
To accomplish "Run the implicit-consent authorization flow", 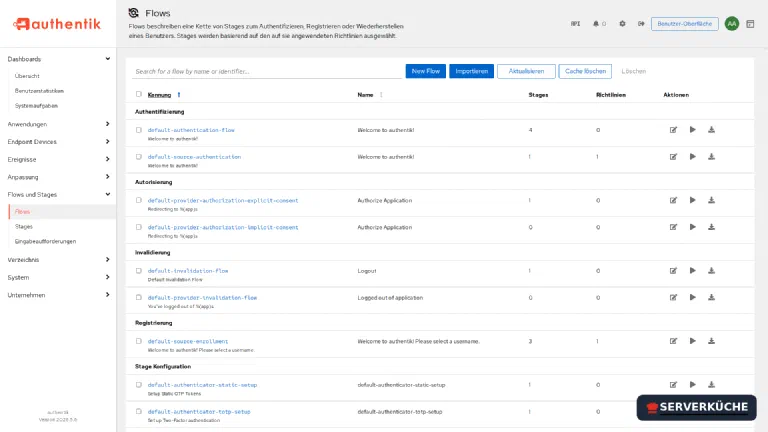I will coord(693,227).
